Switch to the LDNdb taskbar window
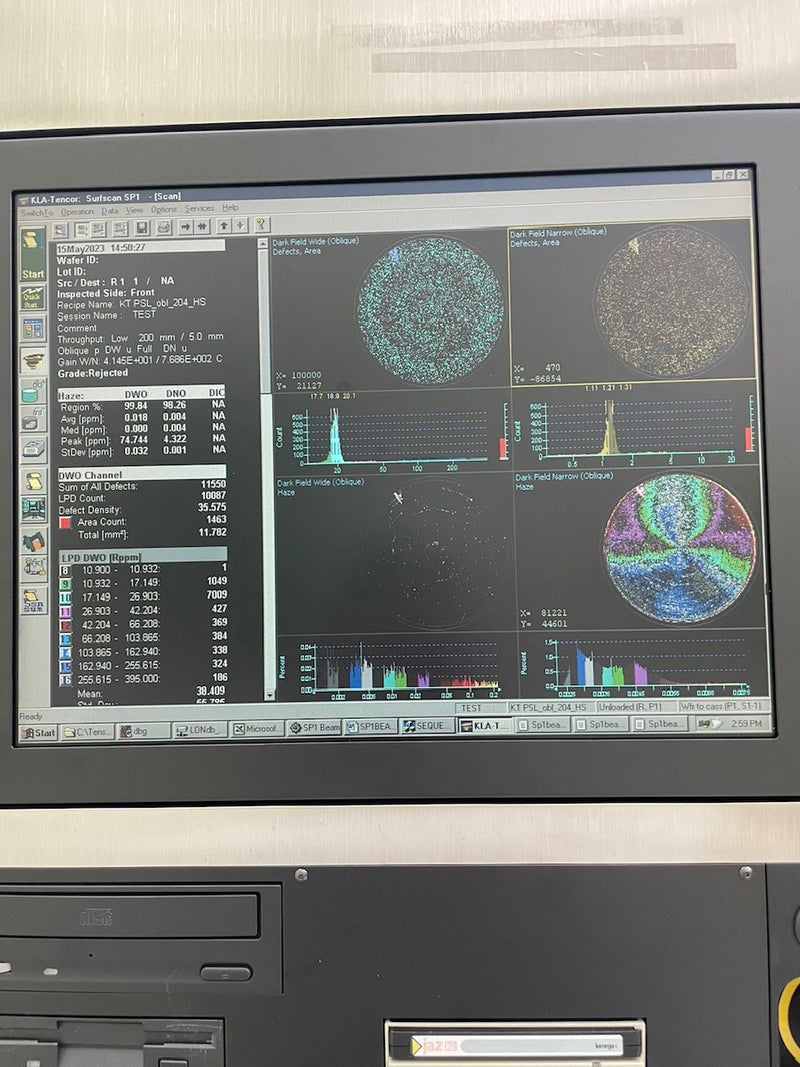The height and width of the screenshot is (1067, 800). click(x=199, y=731)
